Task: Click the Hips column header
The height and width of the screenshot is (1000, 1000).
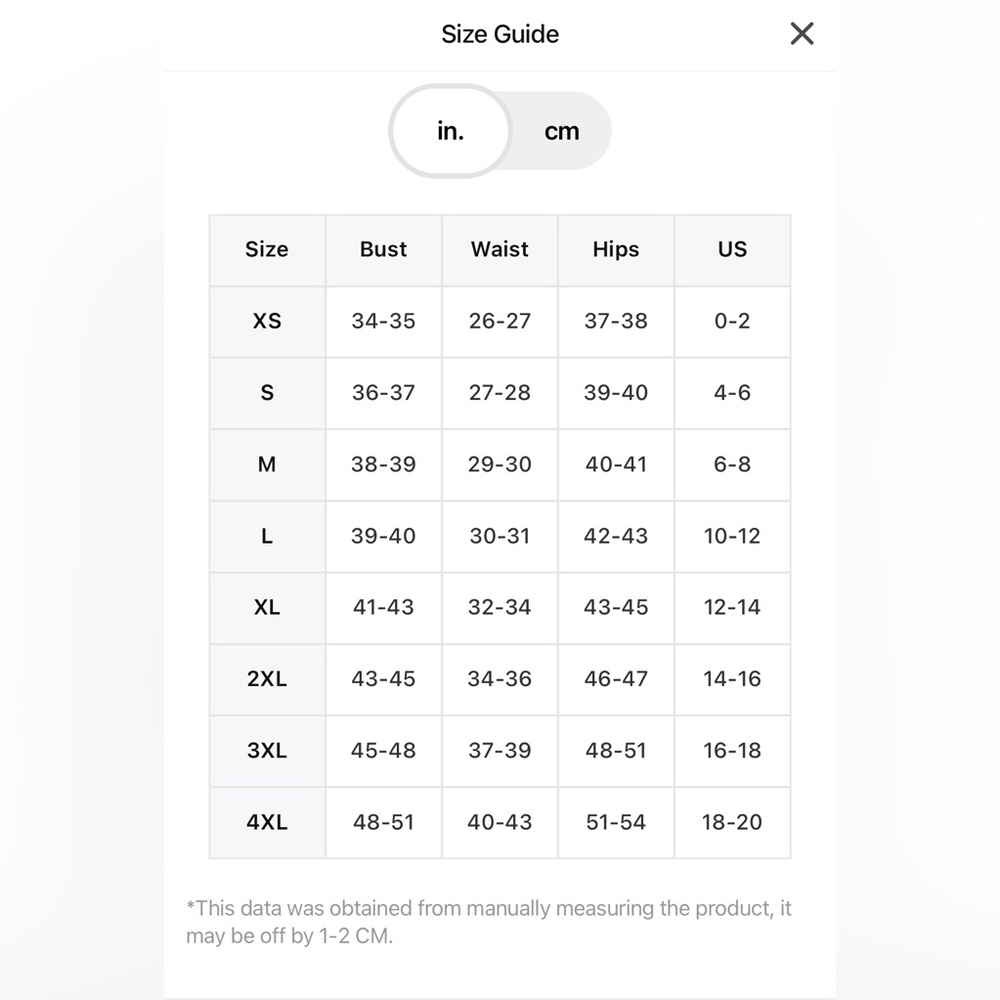Action: click(615, 249)
